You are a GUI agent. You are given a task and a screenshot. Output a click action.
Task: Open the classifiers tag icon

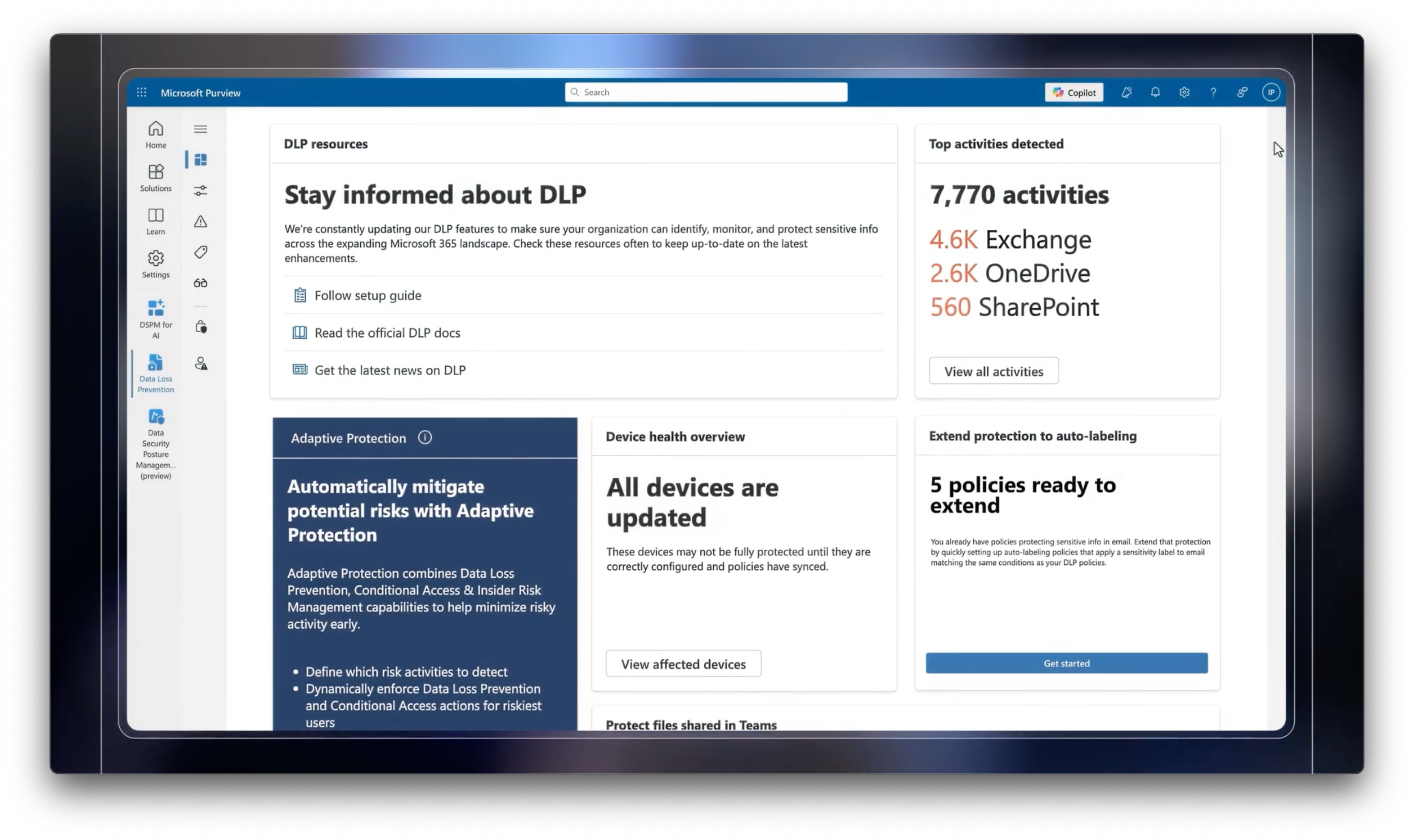[200, 252]
